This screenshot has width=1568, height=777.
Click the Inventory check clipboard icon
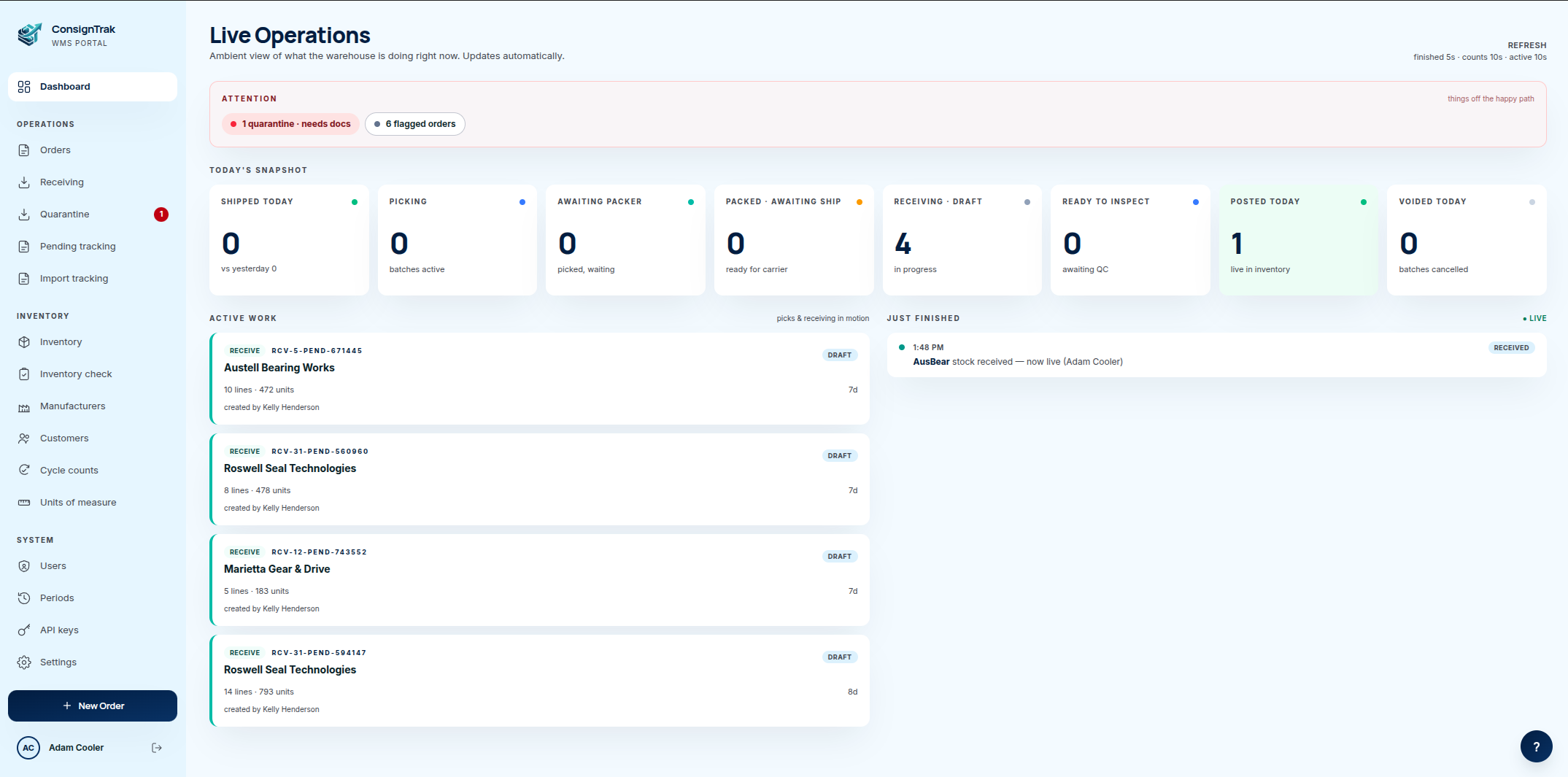tap(24, 374)
